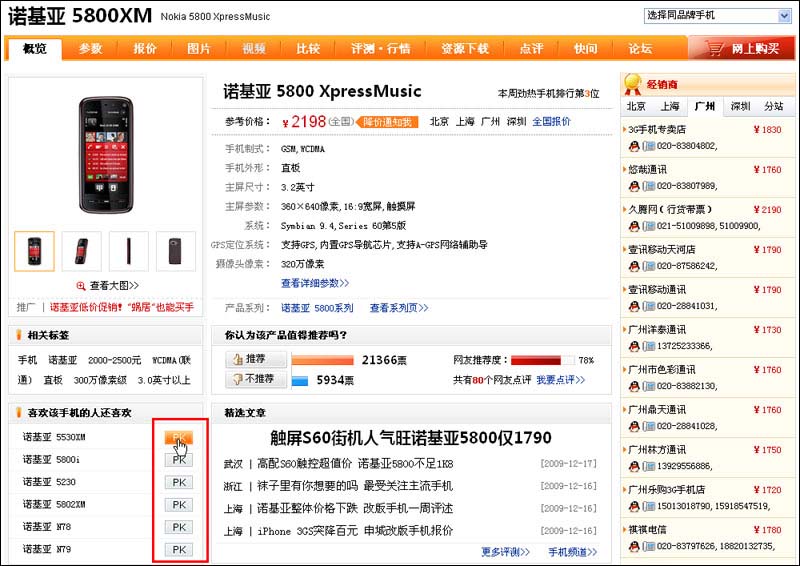Image resolution: width=800 pixels, height=566 pixels.
Task: Select the back-view phone thumbnail
Action: [176, 251]
